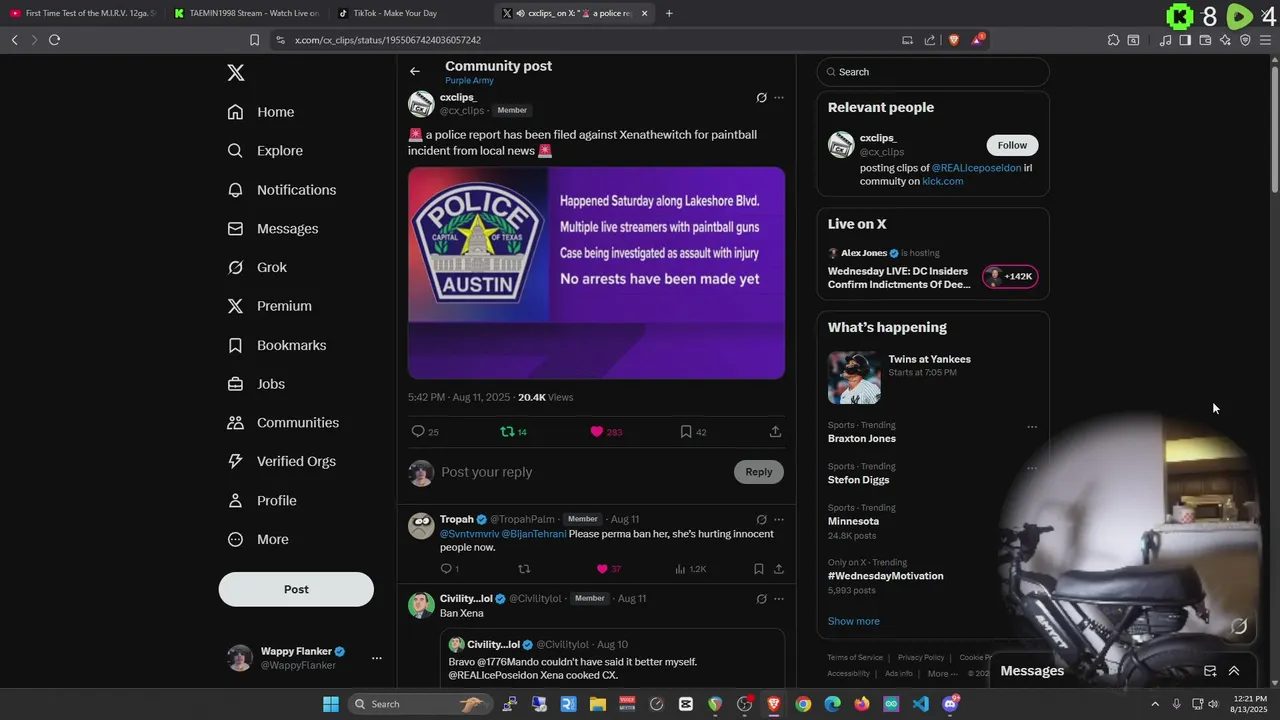Image resolution: width=1280 pixels, height=720 pixels.
Task: Open Windows Start menu
Action: pos(330,704)
